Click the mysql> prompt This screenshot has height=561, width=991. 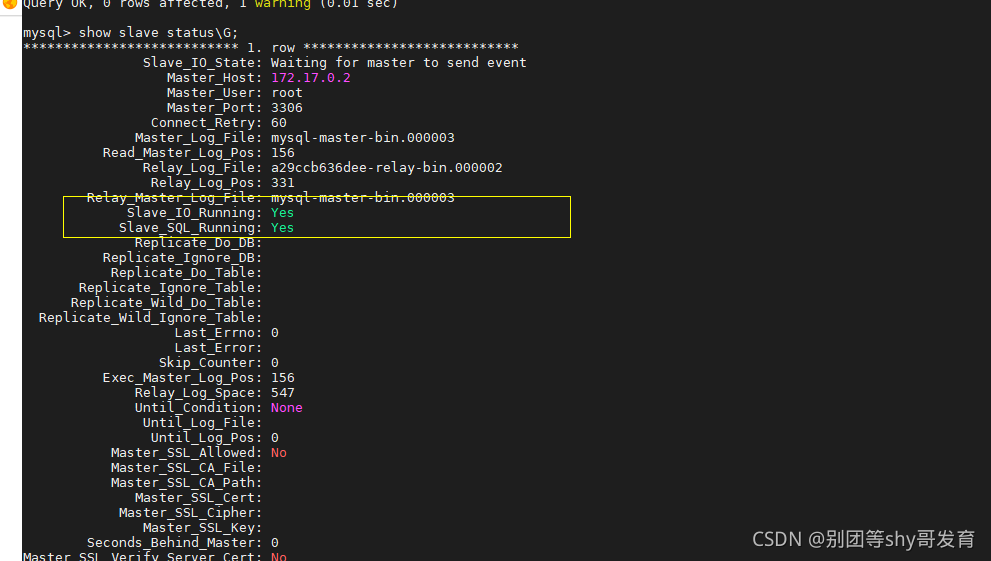click(x=46, y=33)
